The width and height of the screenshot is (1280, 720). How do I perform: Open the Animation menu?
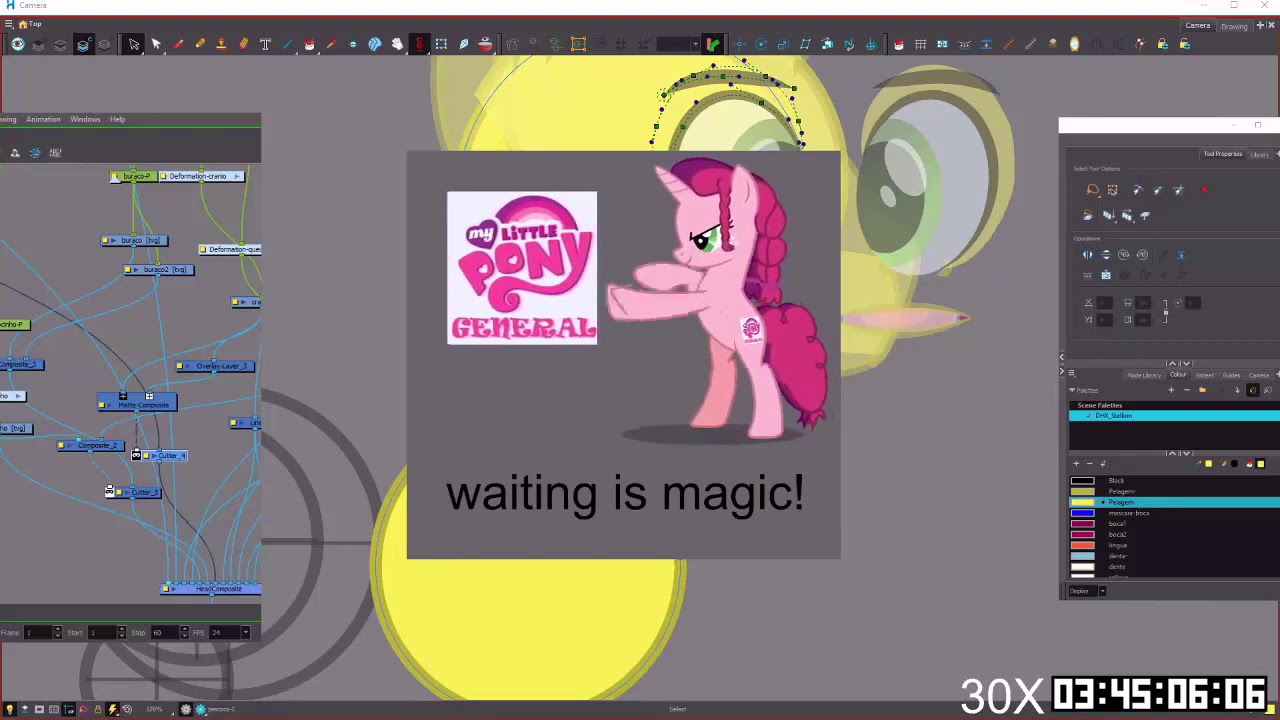tap(43, 119)
